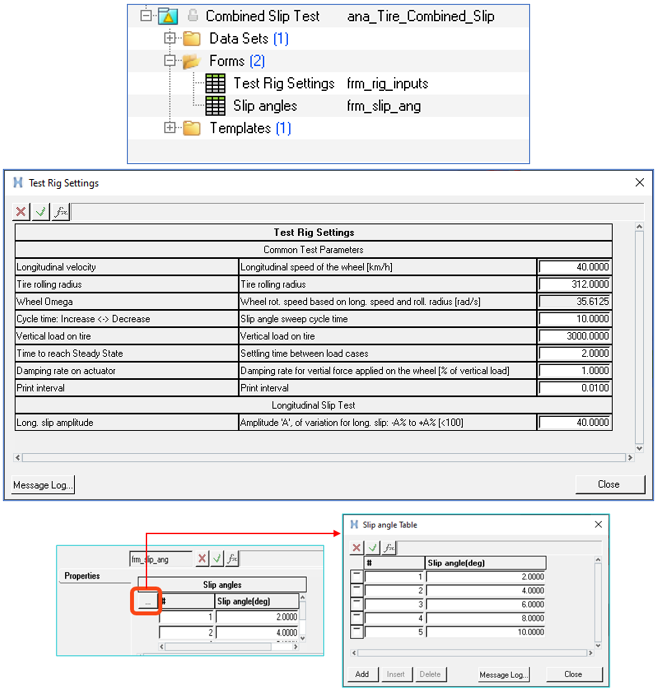Screen dimensions: 655x690
Task: Collapse the Forms folder
Action: point(169,61)
